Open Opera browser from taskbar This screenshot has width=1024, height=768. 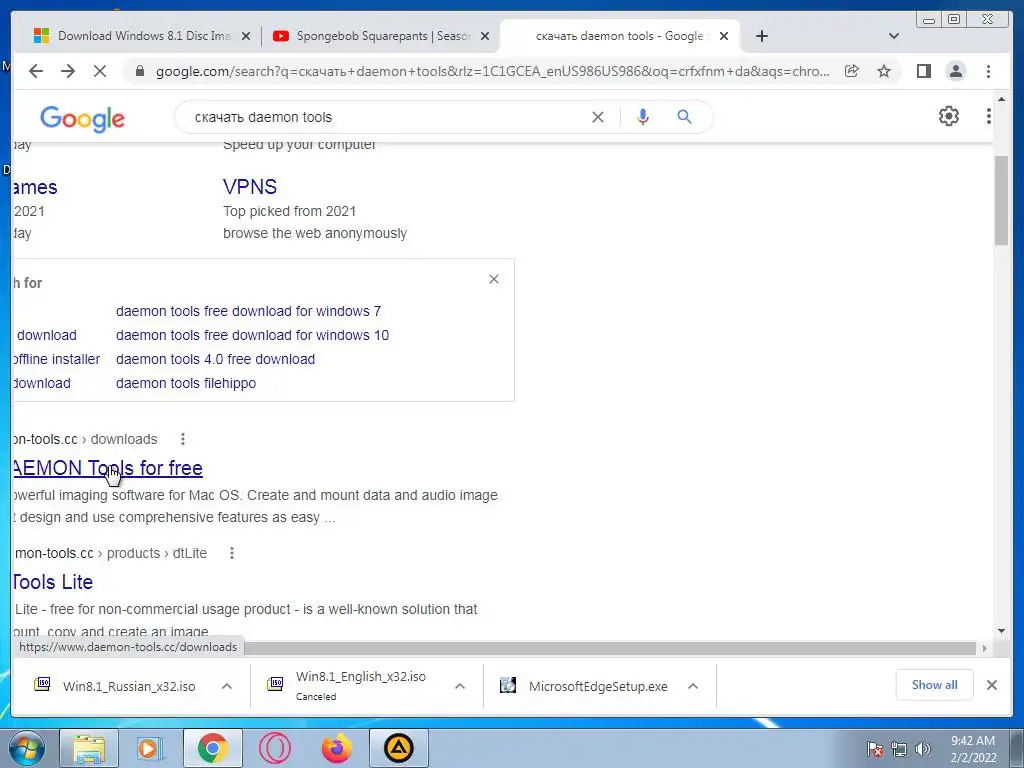tap(274, 748)
